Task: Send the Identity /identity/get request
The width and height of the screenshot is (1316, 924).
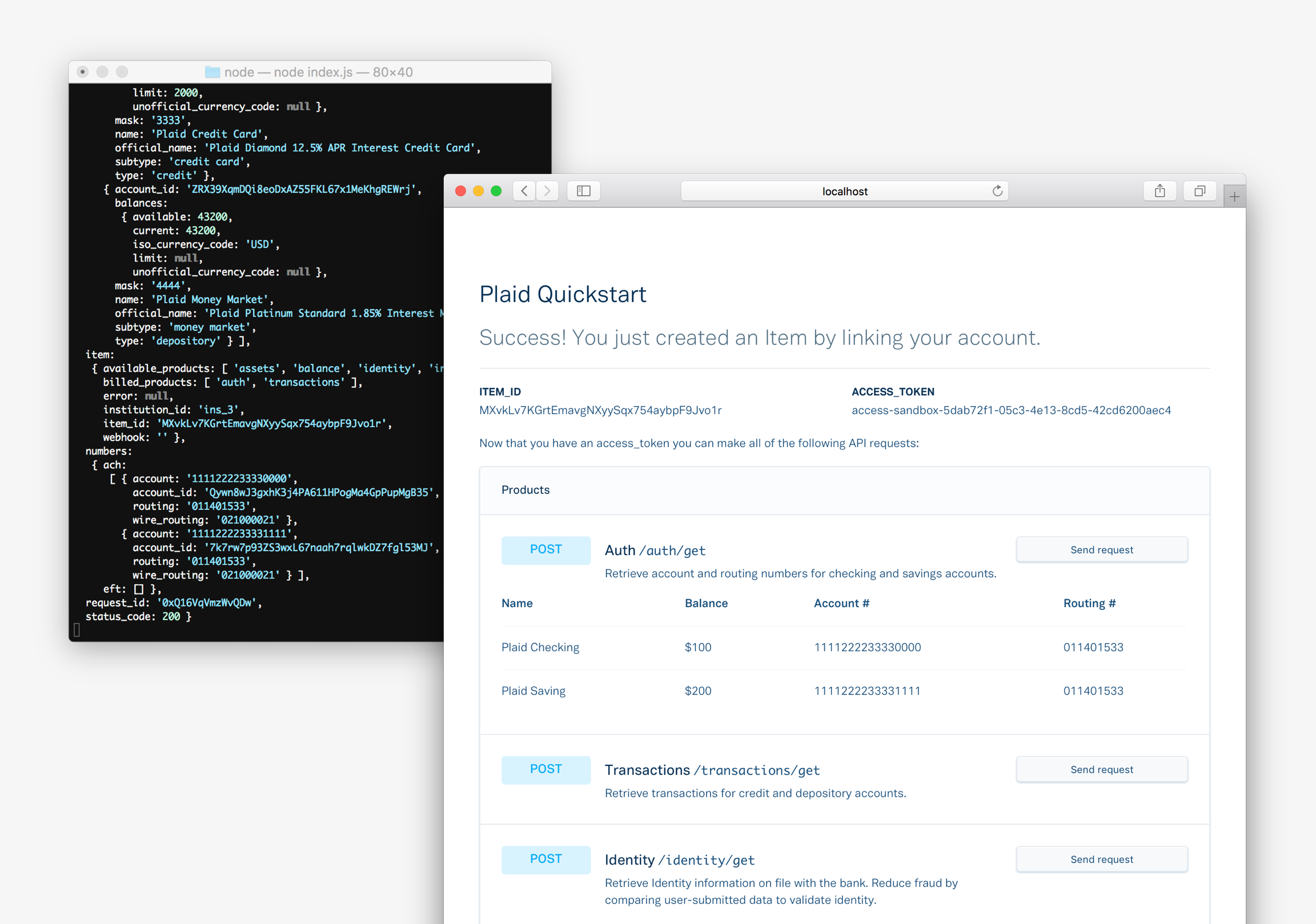Action: pos(1102,859)
